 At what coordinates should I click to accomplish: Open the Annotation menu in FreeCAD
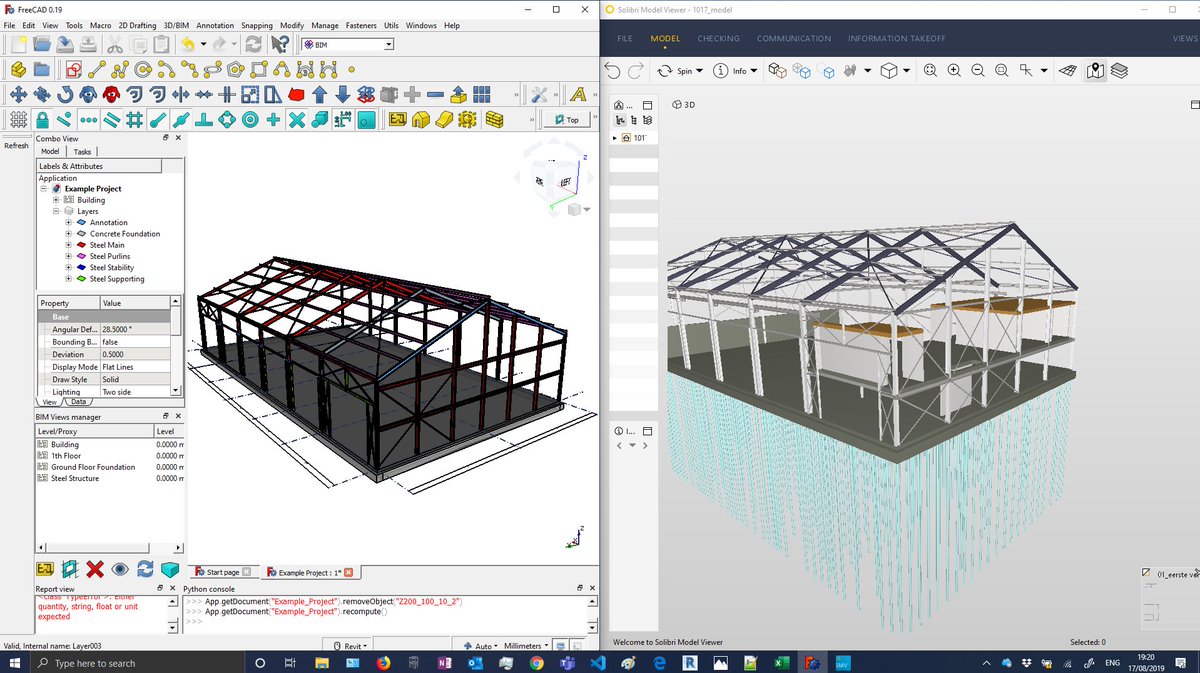[214, 25]
